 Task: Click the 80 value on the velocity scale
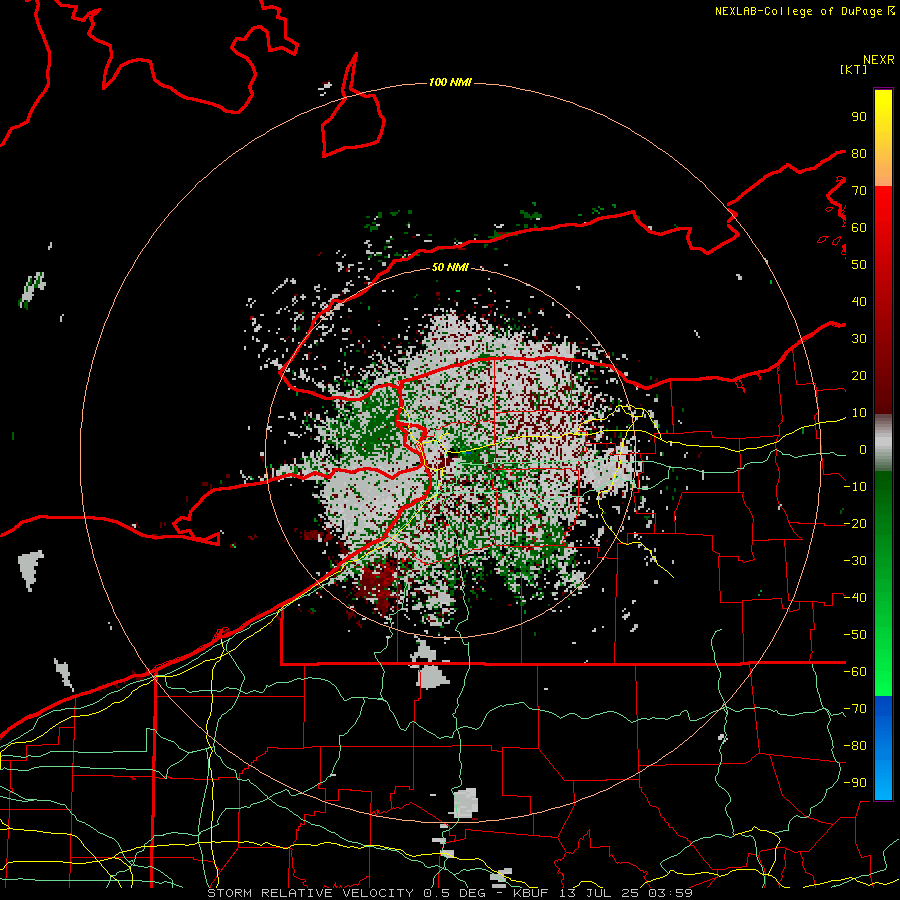point(859,153)
